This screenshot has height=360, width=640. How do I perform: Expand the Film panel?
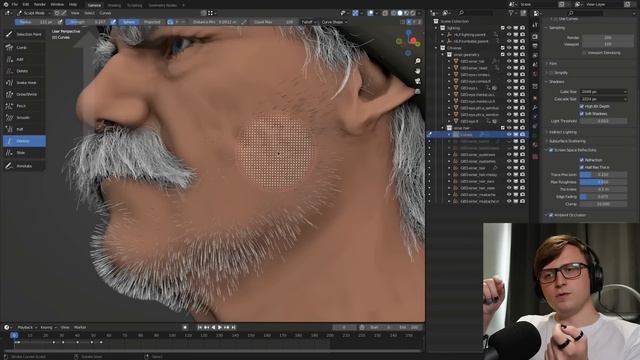pyautogui.click(x=551, y=64)
